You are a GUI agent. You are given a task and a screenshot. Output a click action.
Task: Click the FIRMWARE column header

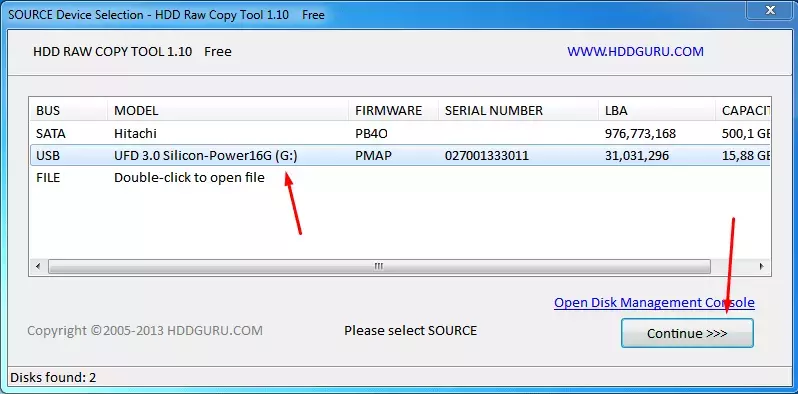393,110
